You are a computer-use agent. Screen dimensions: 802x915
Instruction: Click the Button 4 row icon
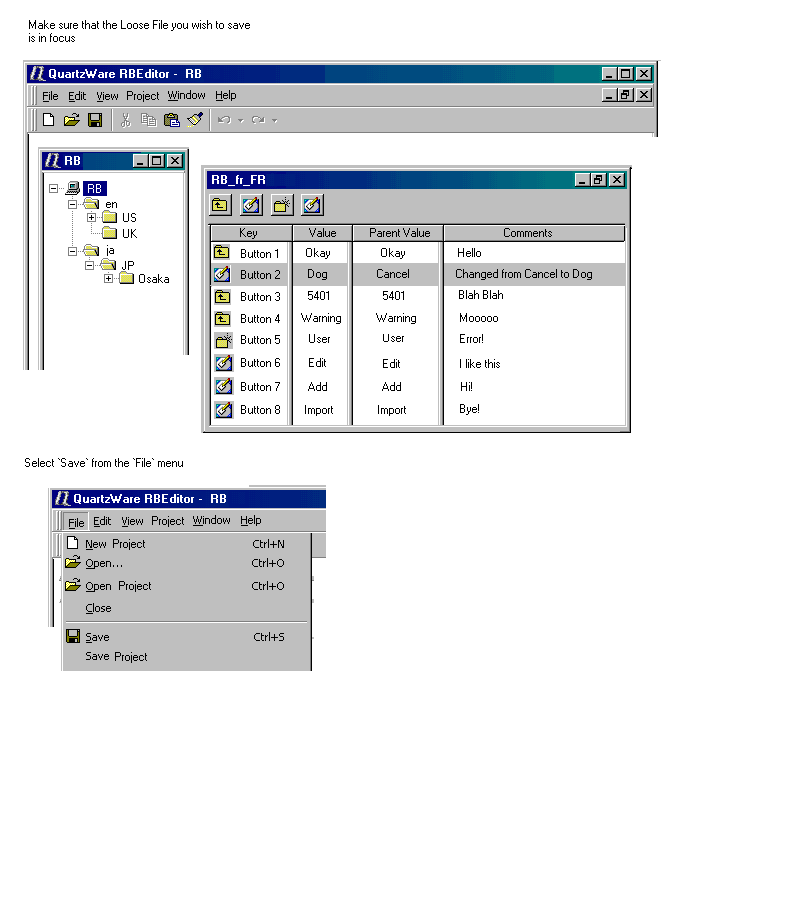222,319
